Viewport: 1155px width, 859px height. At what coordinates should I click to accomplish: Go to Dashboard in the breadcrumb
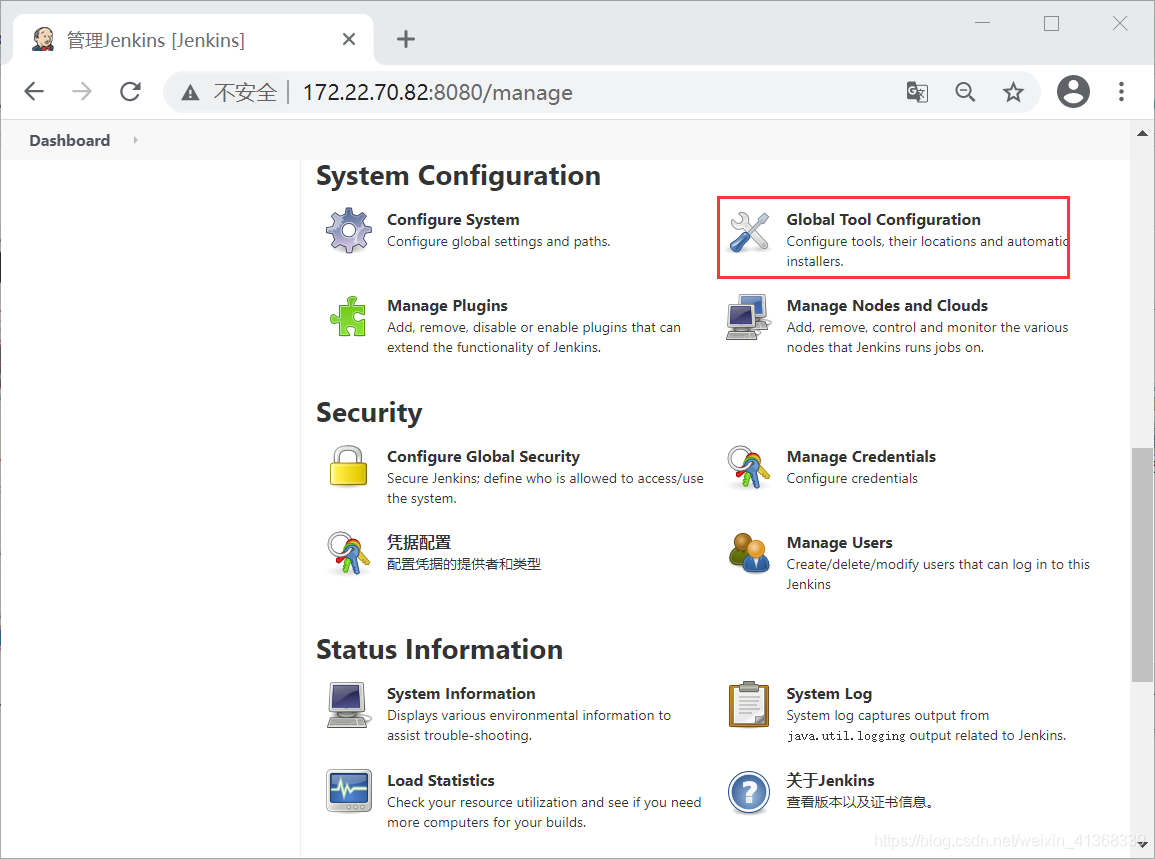(69, 140)
